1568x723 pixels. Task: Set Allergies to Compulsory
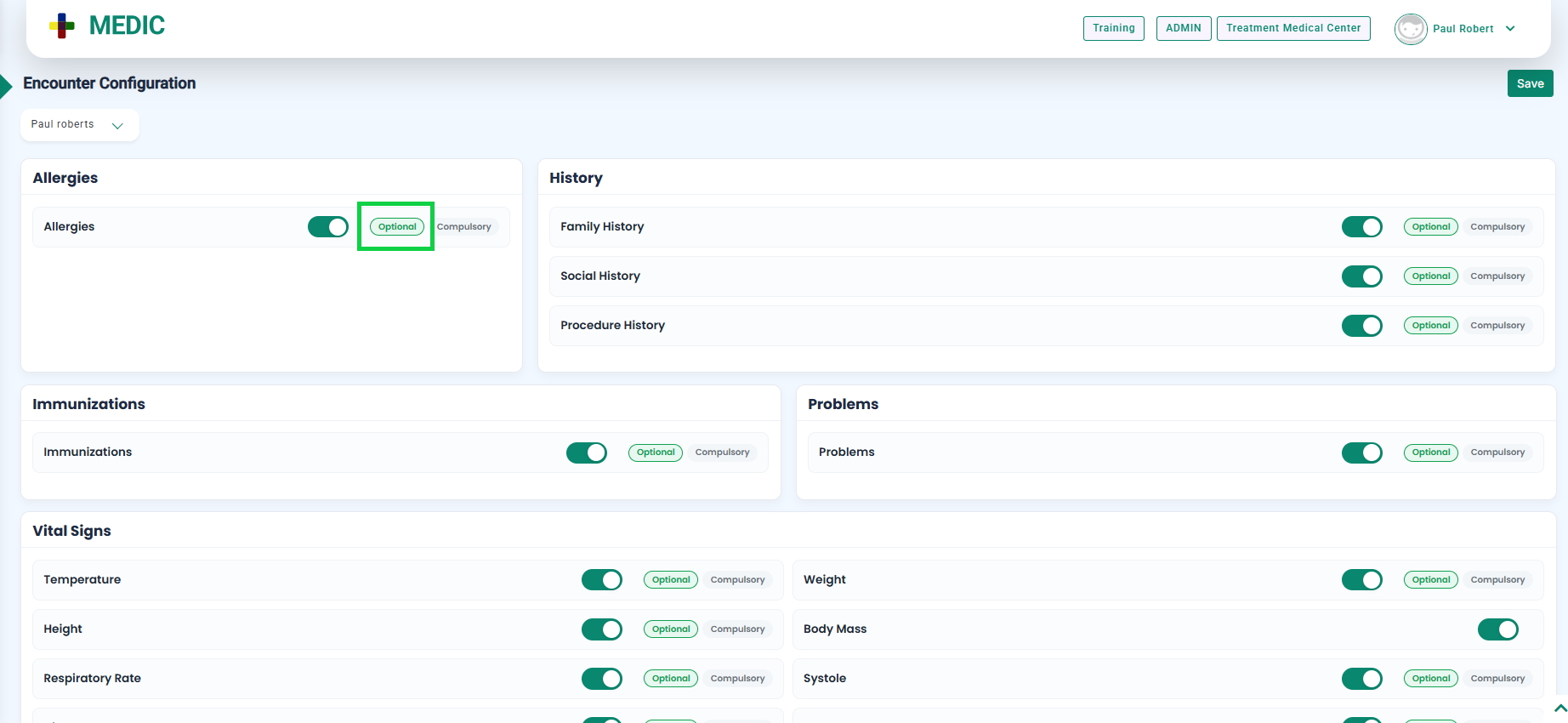463,227
